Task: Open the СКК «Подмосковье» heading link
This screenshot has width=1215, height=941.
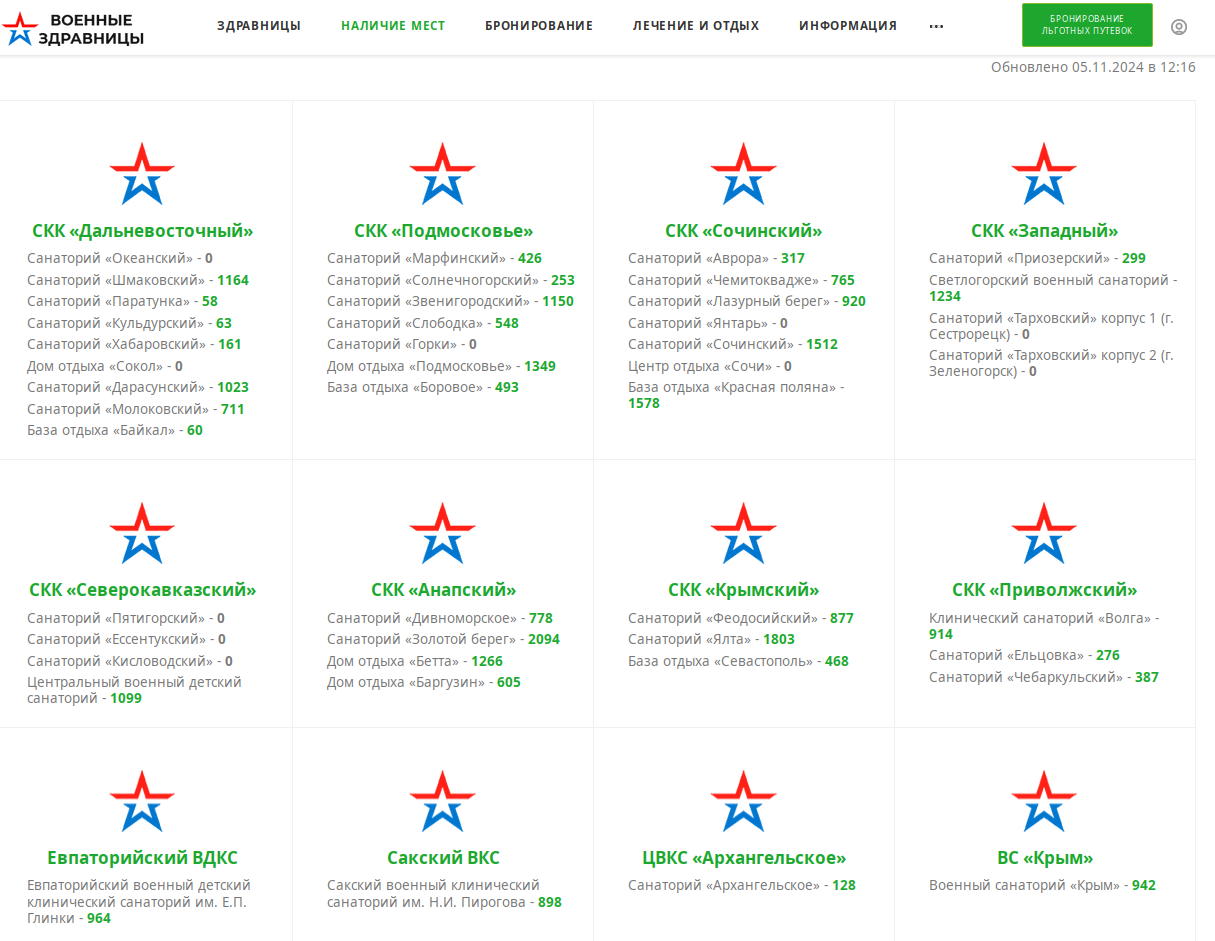Action: point(443,231)
